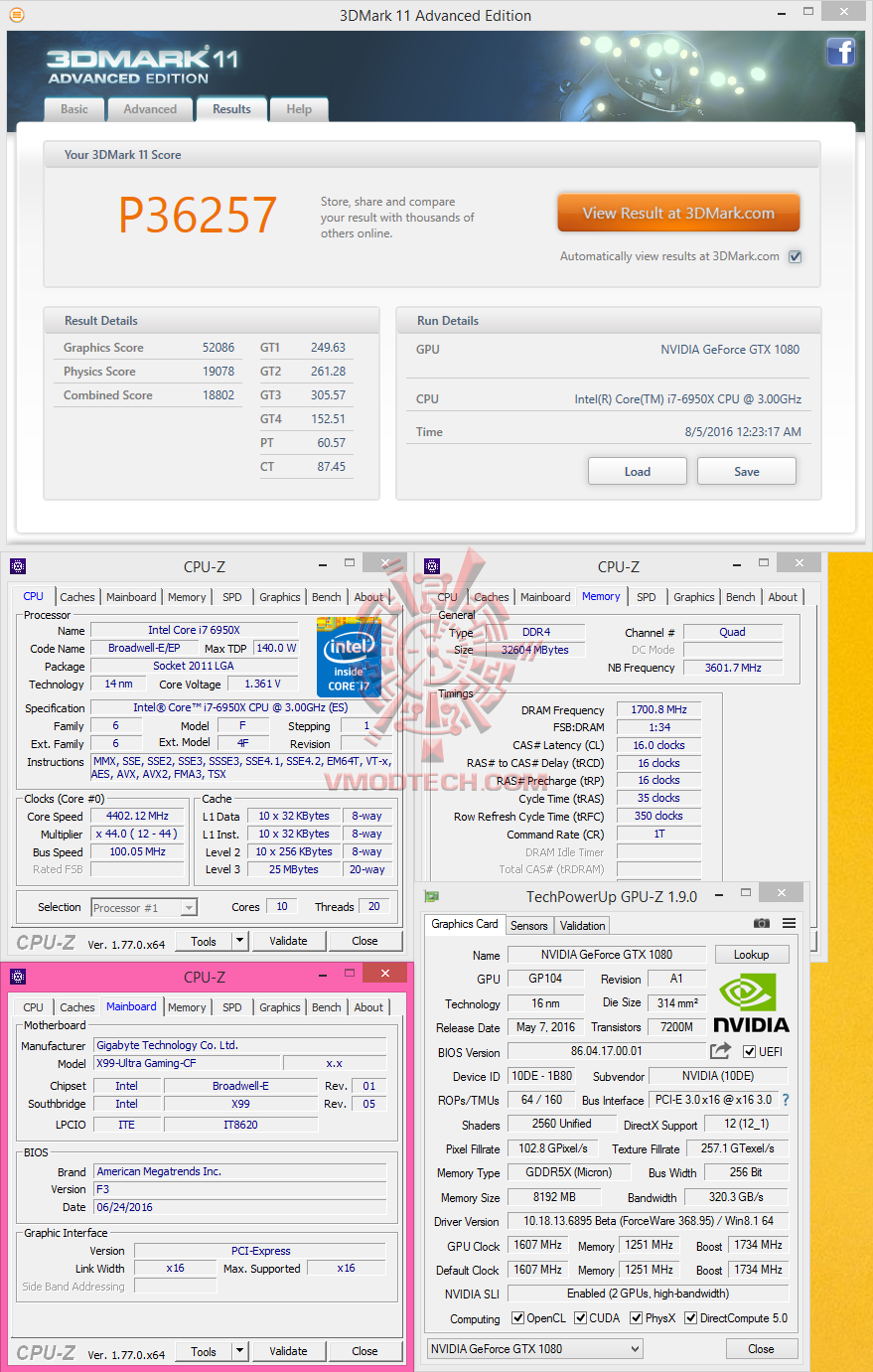The width and height of the screenshot is (873, 1372).
Task: Open GPU-Z hamburger menu
Action: click(x=789, y=923)
